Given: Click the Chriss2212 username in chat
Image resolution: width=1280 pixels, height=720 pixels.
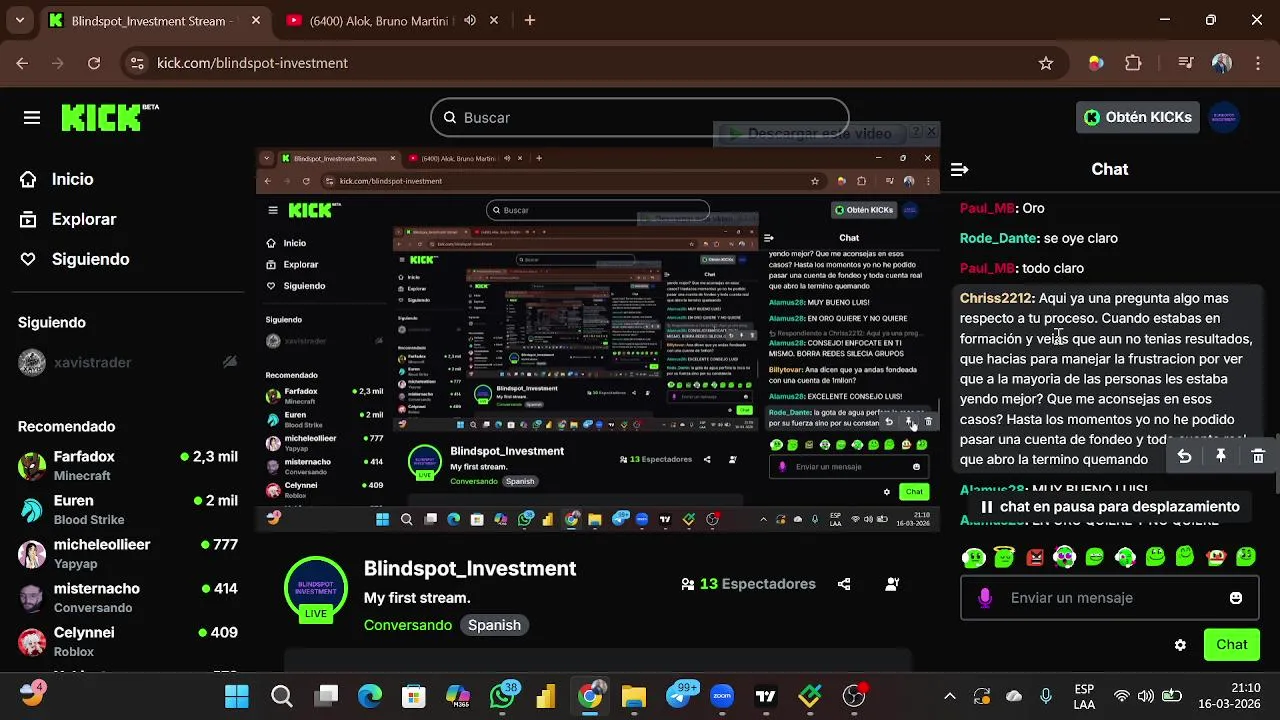Looking at the screenshot, I should pyautogui.click(x=996, y=298).
